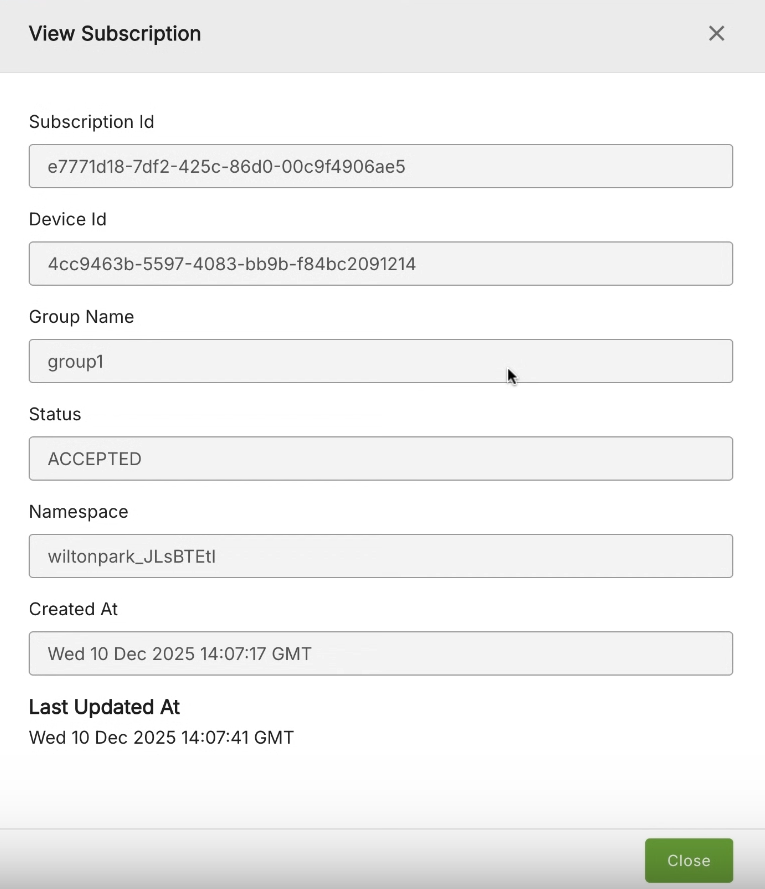Close the dialog with the X icon
This screenshot has width=765, height=889.
[716, 33]
